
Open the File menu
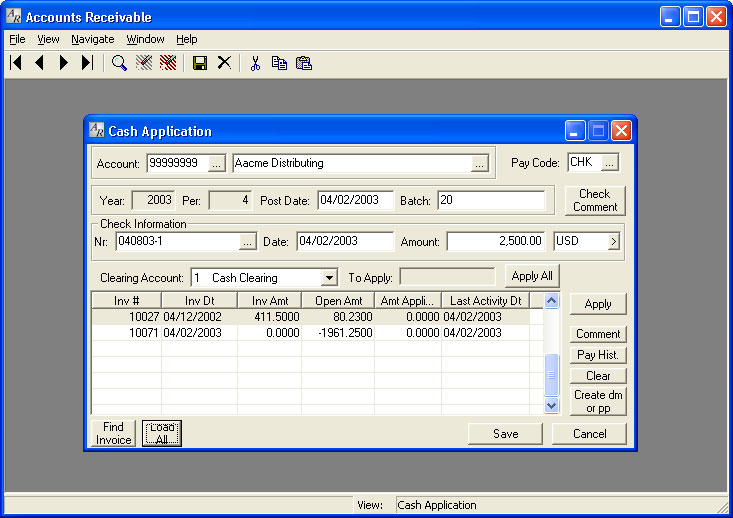point(17,39)
